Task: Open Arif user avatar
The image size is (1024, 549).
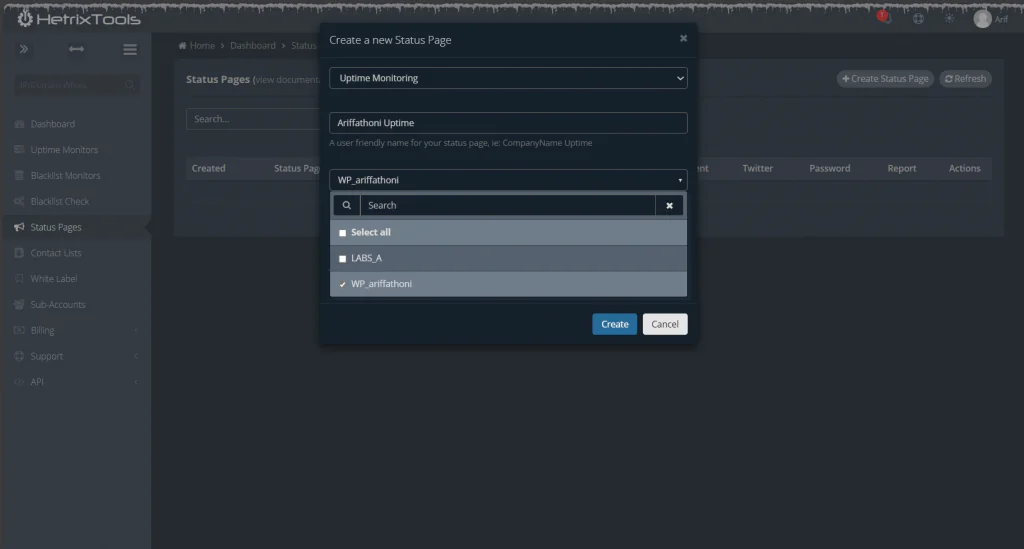Action: (982, 19)
